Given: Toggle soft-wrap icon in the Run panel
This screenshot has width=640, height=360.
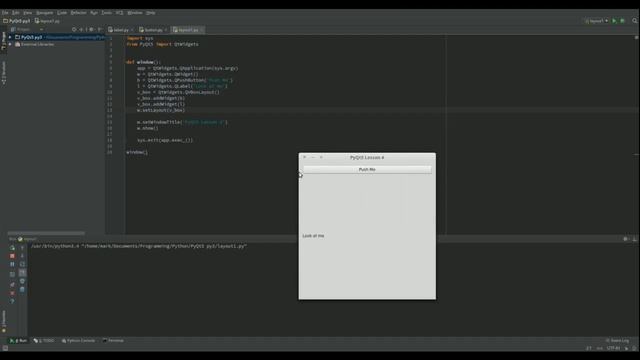Looking at the screenshot, I should pos(22,264).
